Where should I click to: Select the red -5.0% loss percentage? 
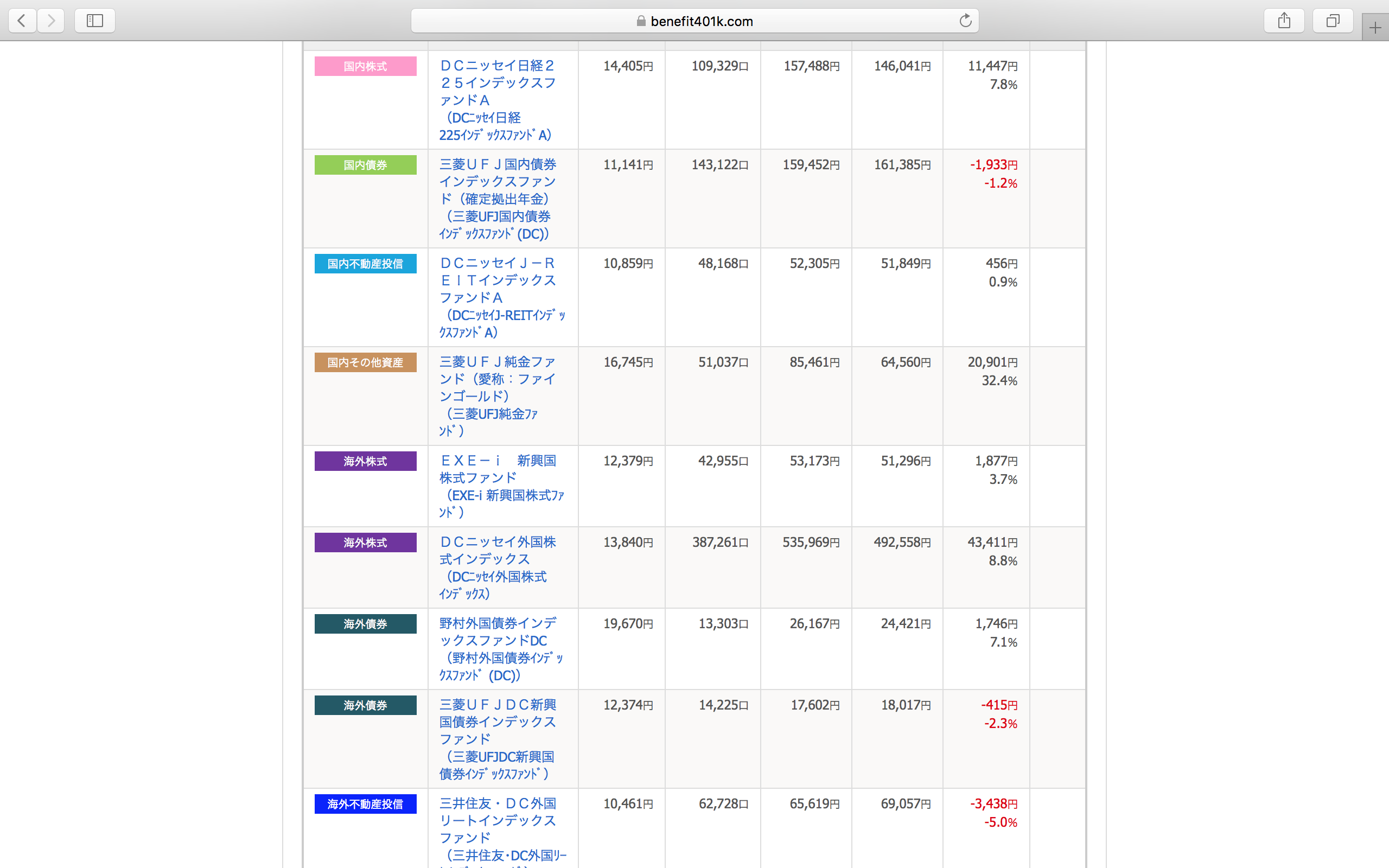1001,822
